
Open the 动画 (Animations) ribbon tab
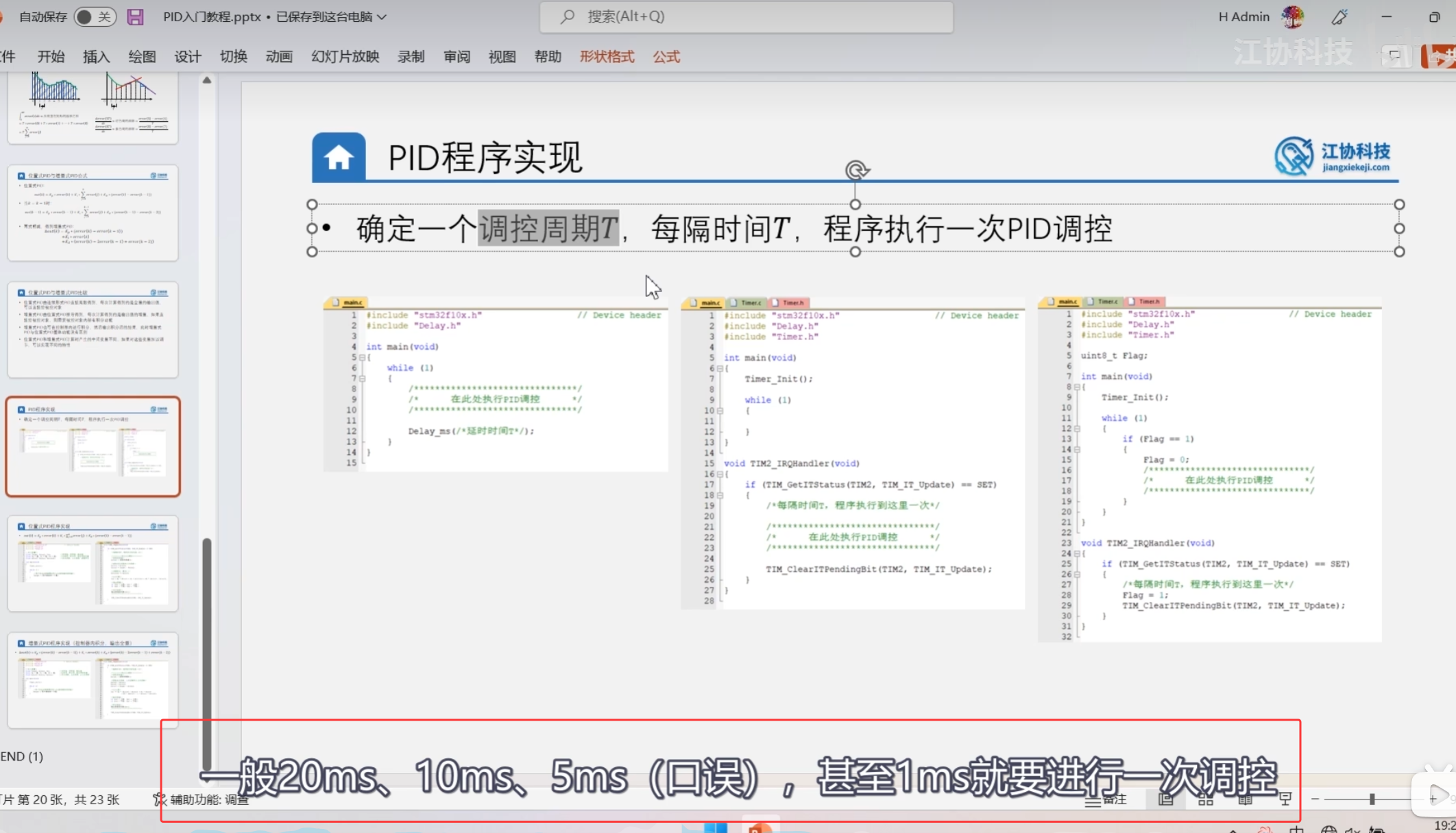click(x=279, y=57)
